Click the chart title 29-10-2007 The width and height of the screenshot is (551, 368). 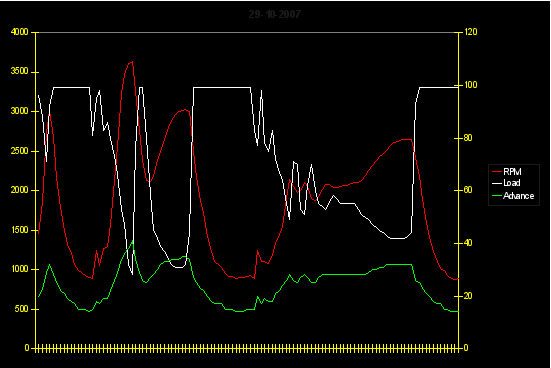pyautogui.click(x=275, y=14)
